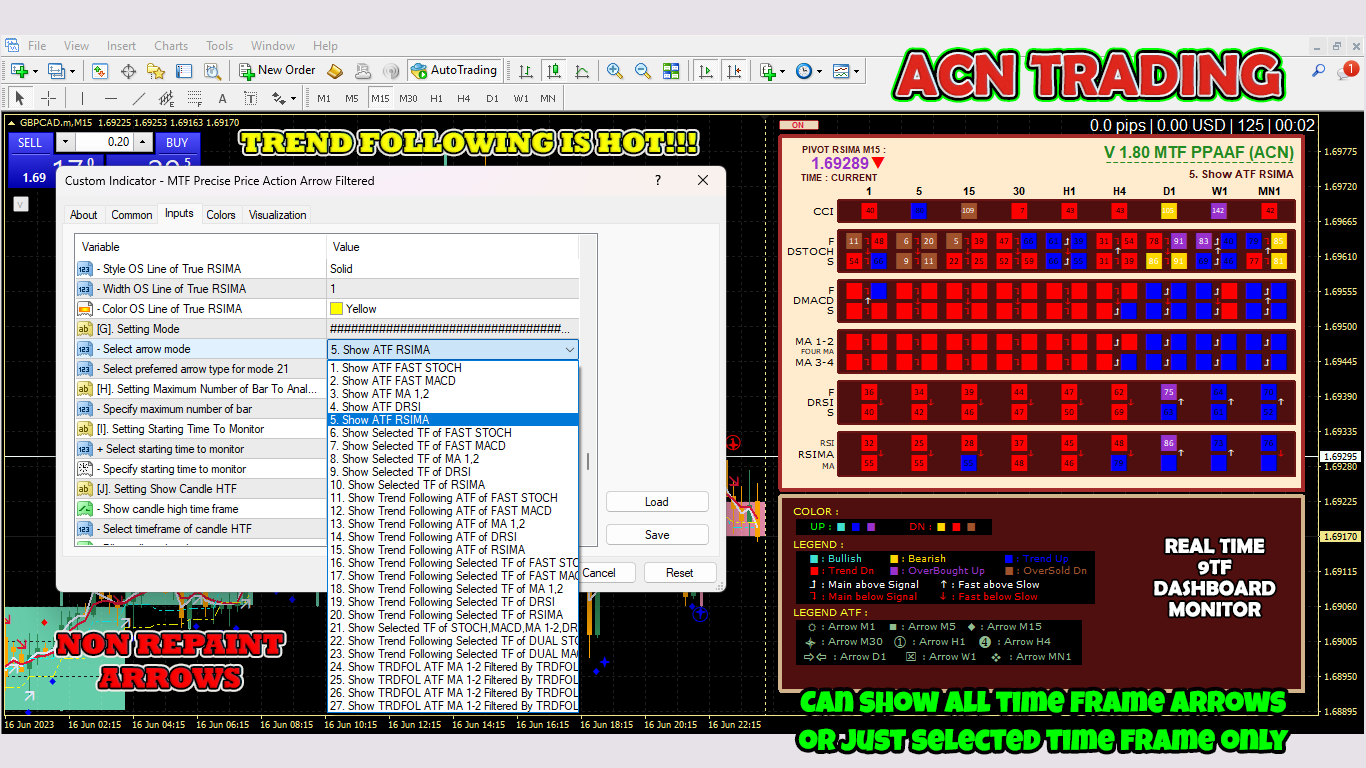
Task: Toggle the M30 timeframe button
Action: pos(408,98)
